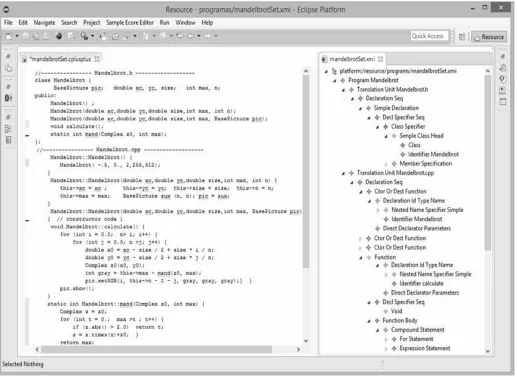Image resolution: width=517 pixels, height=377 pixels.
Task: Select the Identifier calculate tree item
Action: coord(421,284)
